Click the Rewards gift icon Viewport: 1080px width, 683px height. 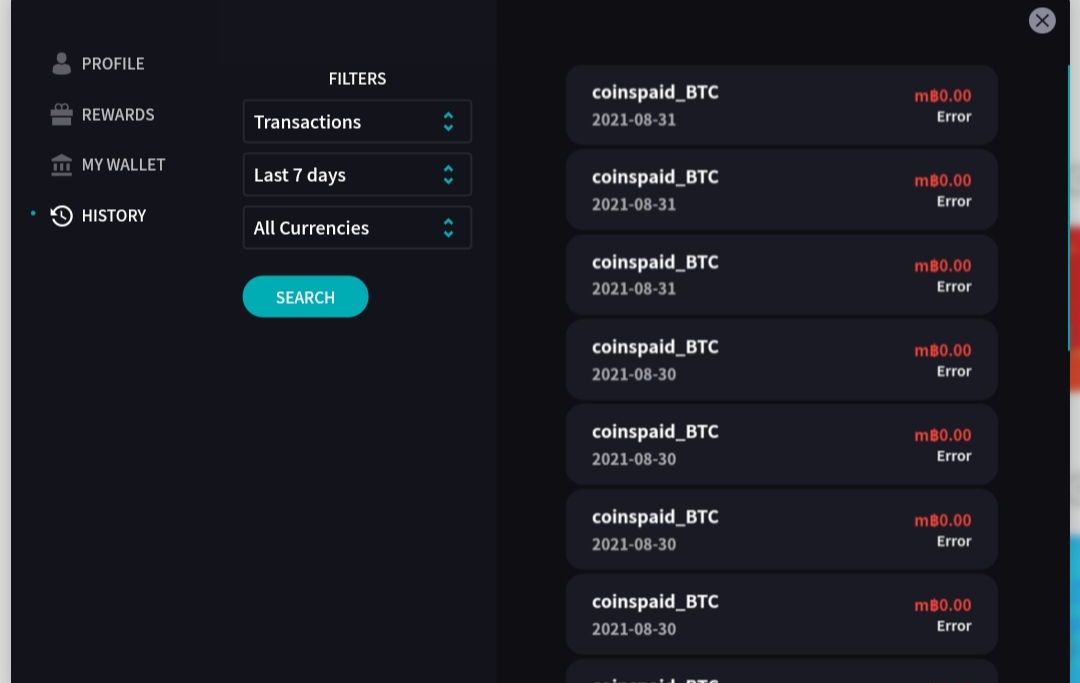[61, 114]
